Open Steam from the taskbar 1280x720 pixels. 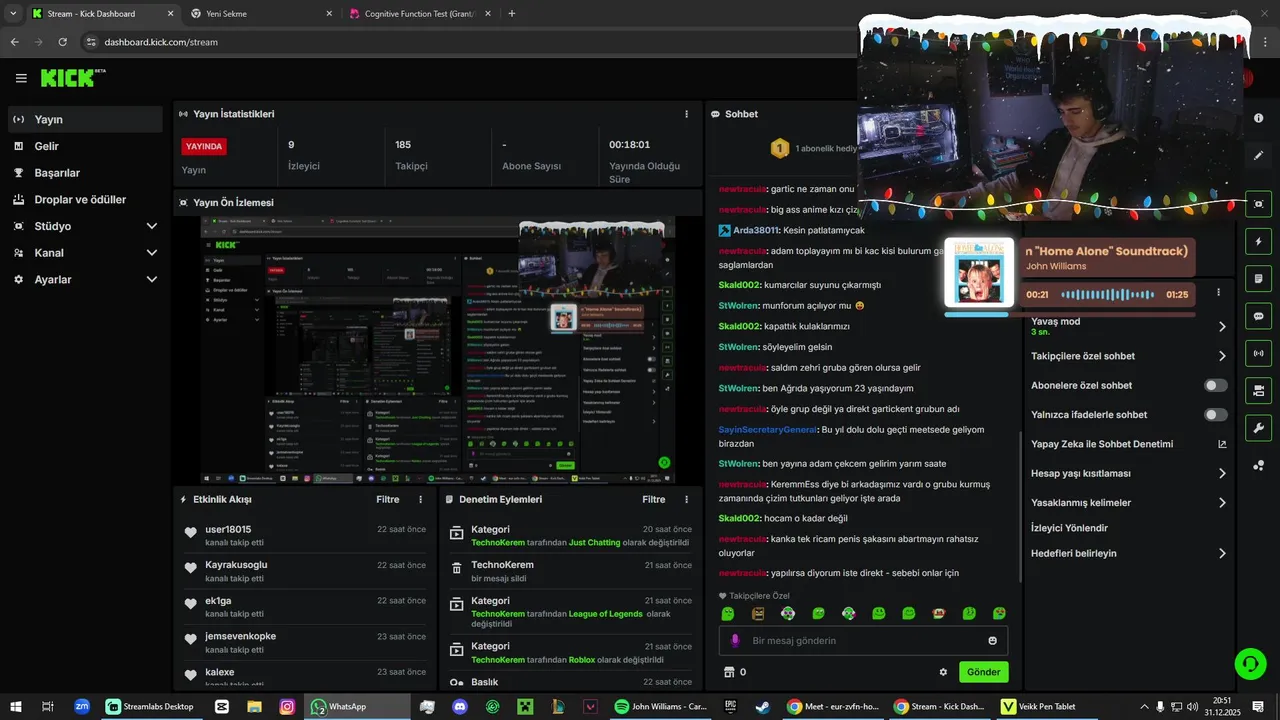click(x=762, y=706)
